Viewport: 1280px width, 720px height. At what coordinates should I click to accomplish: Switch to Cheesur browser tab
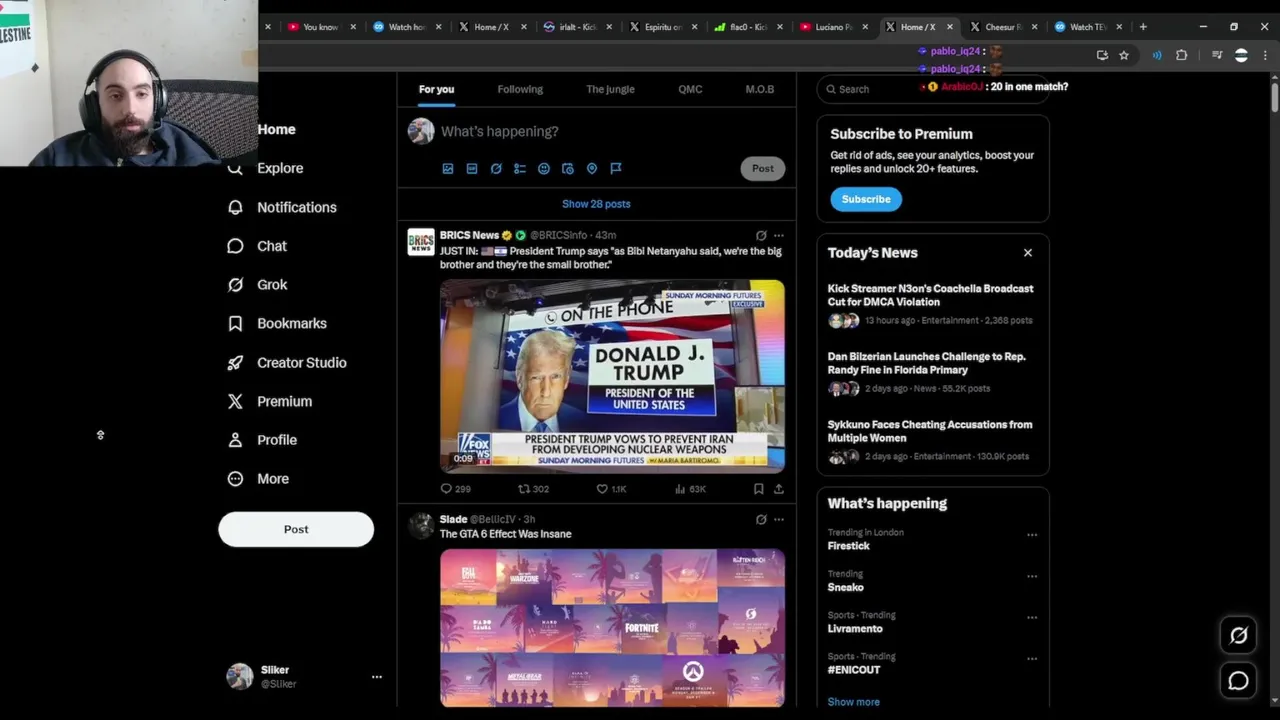point(1001,27)
